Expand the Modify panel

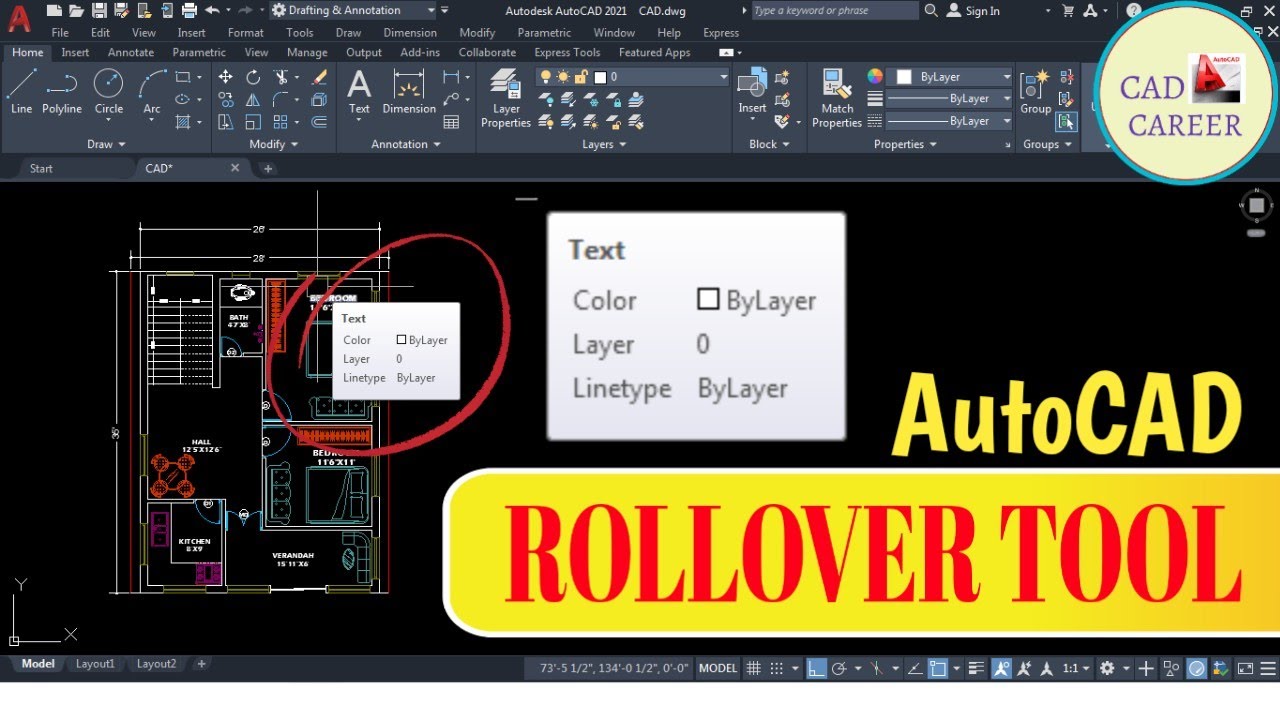tap(273, 144)
